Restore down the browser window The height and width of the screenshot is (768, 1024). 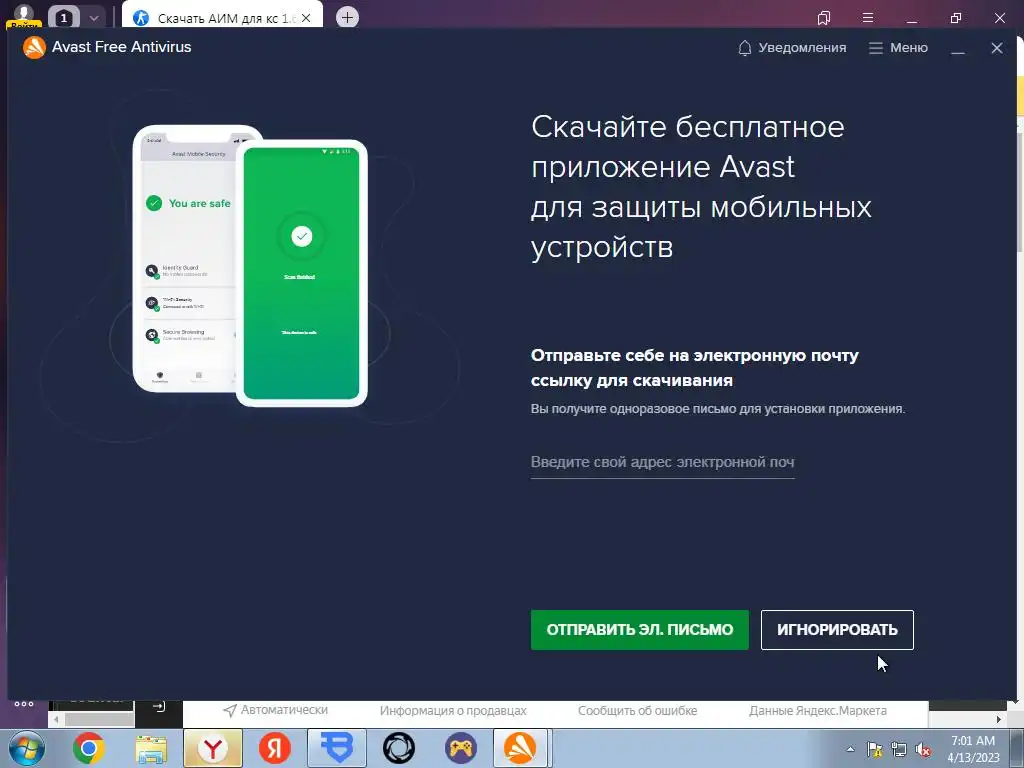(x=956, y=18)
